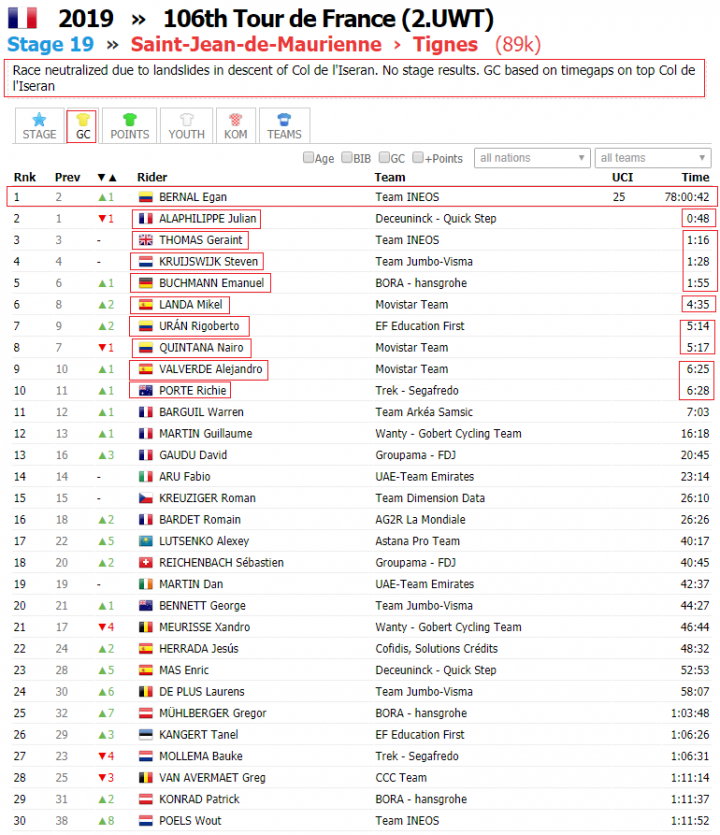This screenshot has width=720, height=835.
Task: Toggle the GC column checkbox
Action: click(x=384, y=157)
